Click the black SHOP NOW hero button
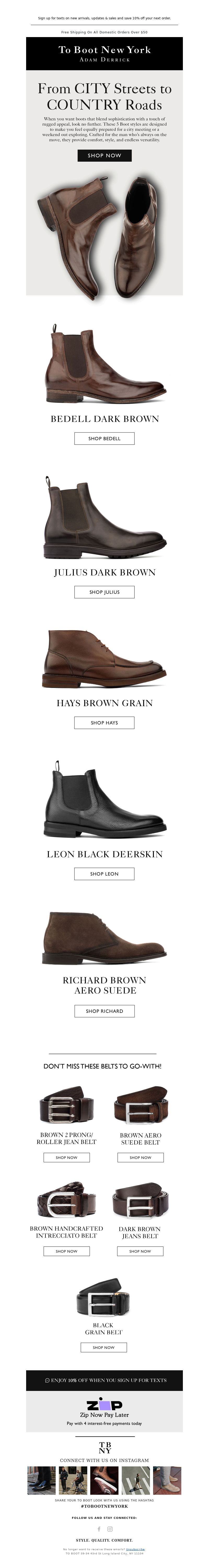209x1568 pixels. pos(105,155)
